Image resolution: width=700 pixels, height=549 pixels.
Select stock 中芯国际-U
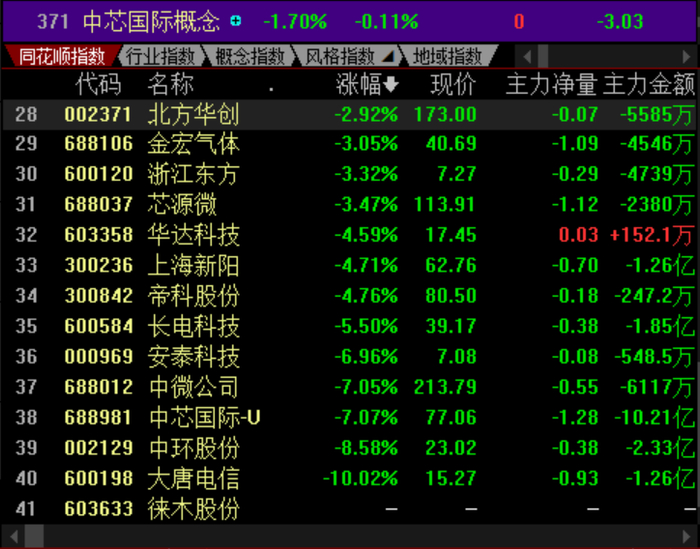pos(204,417)
